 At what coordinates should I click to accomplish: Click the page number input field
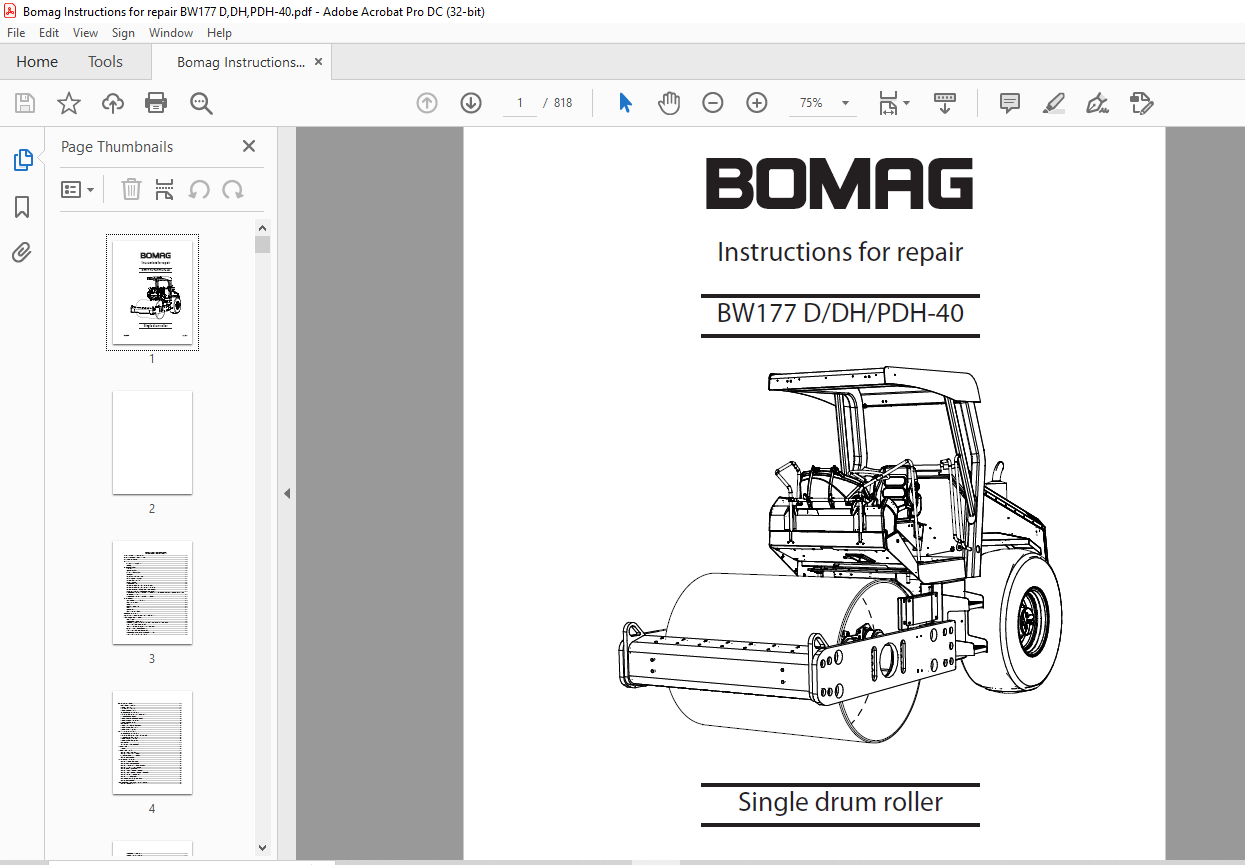click(x=519, y=103)
